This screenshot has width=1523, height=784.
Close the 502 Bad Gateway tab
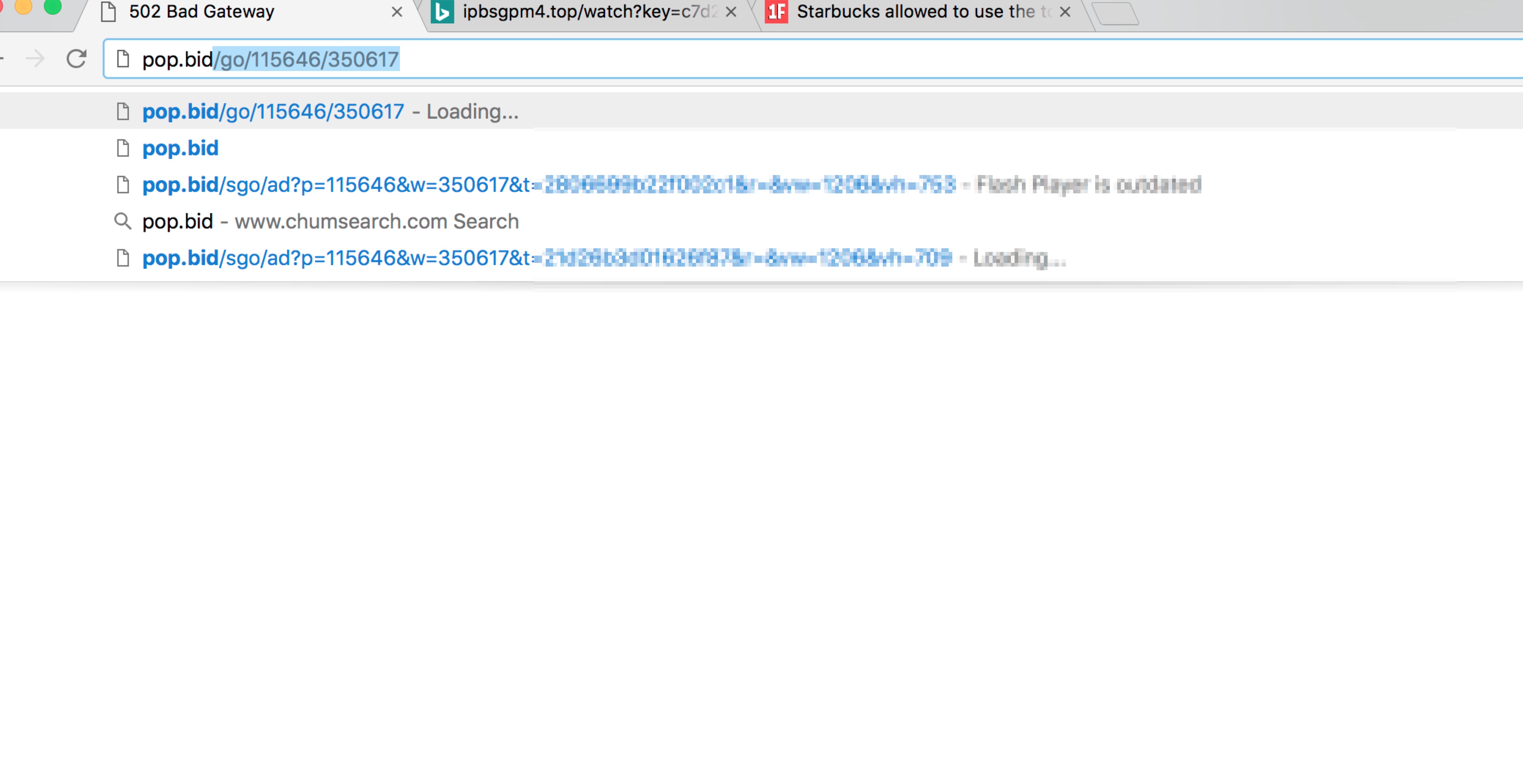point(397,12)
